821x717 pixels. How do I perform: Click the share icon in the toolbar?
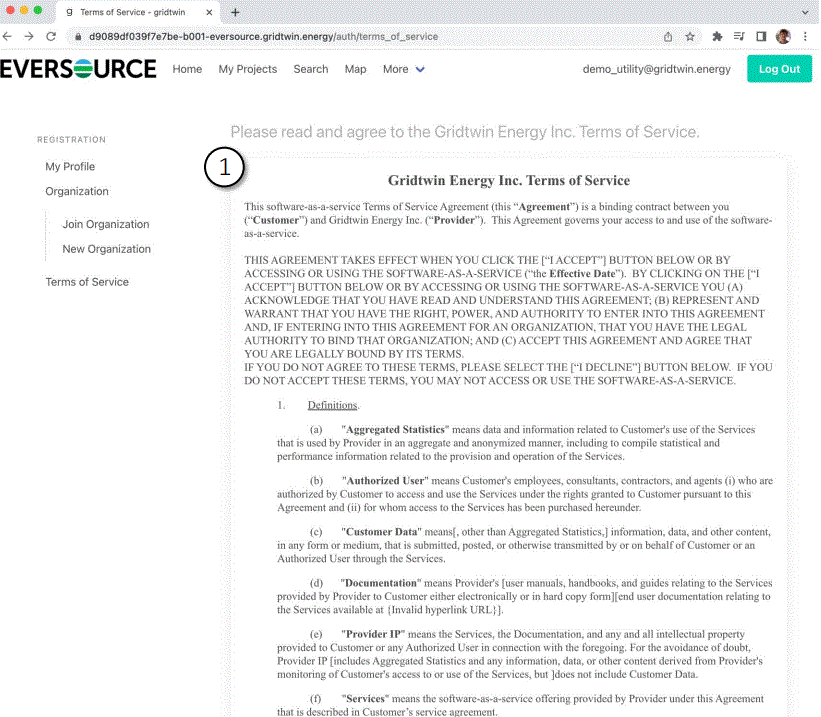tap(668, 36)
